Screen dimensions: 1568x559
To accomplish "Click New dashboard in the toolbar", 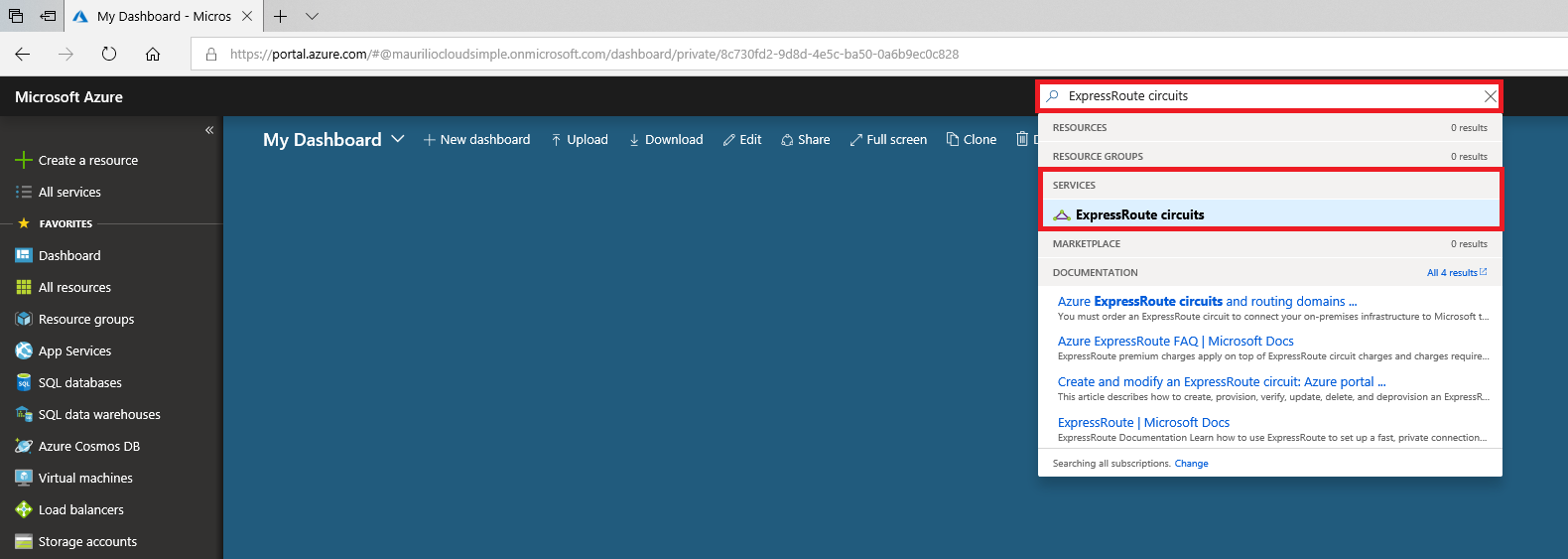I will pyautogui.click(x=477, y=140).
